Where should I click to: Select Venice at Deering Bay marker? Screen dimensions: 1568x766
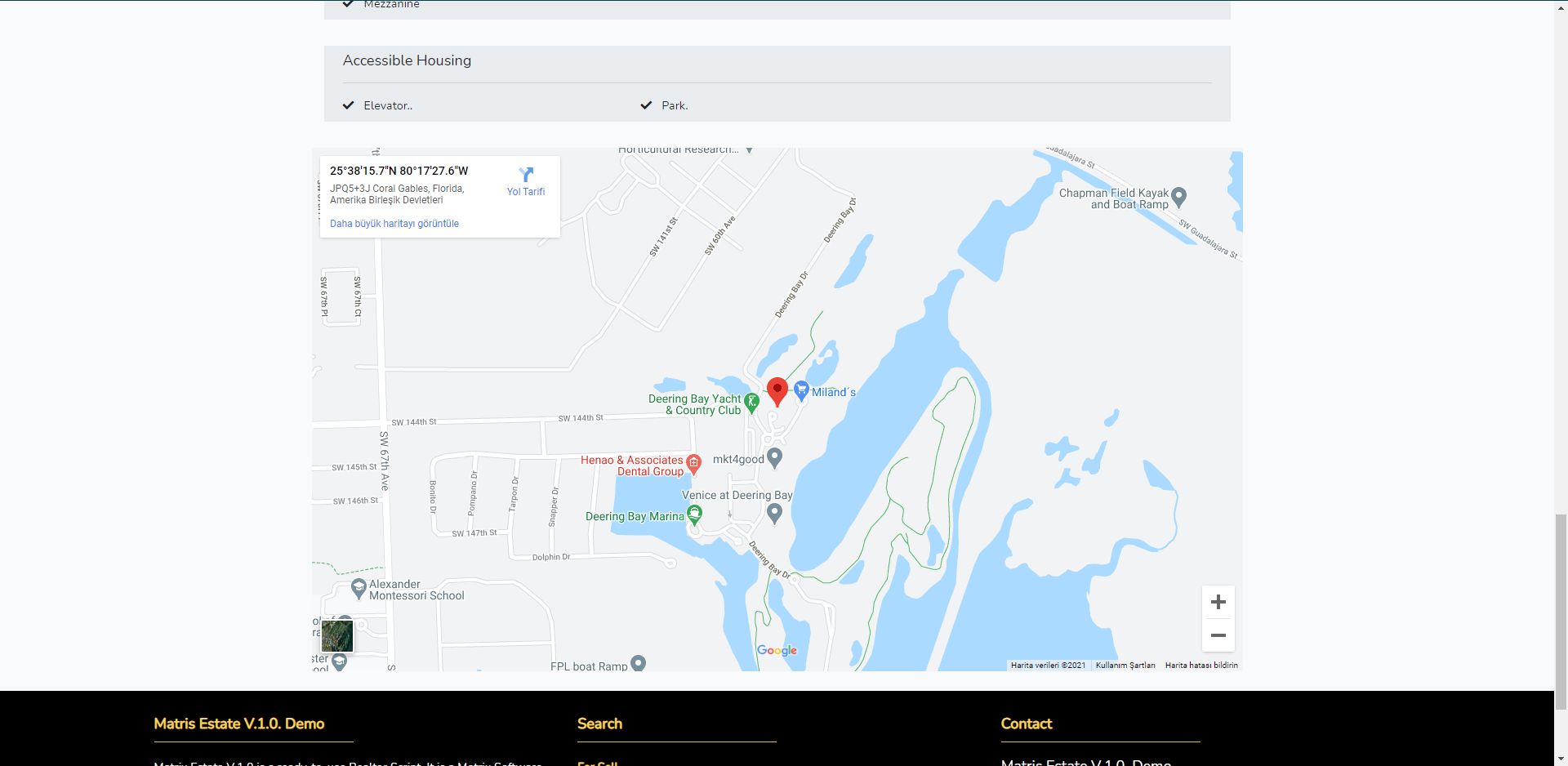pyautogui.click(x=775, y=513)
